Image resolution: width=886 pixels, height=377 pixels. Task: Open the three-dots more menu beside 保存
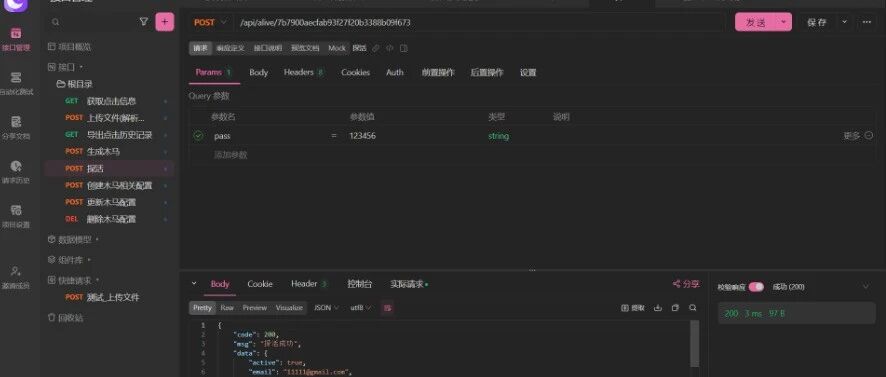point(867,22)
